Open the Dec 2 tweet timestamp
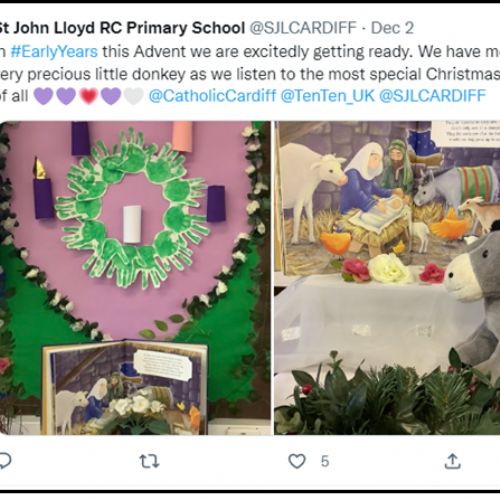 click(x=392, y=28)
